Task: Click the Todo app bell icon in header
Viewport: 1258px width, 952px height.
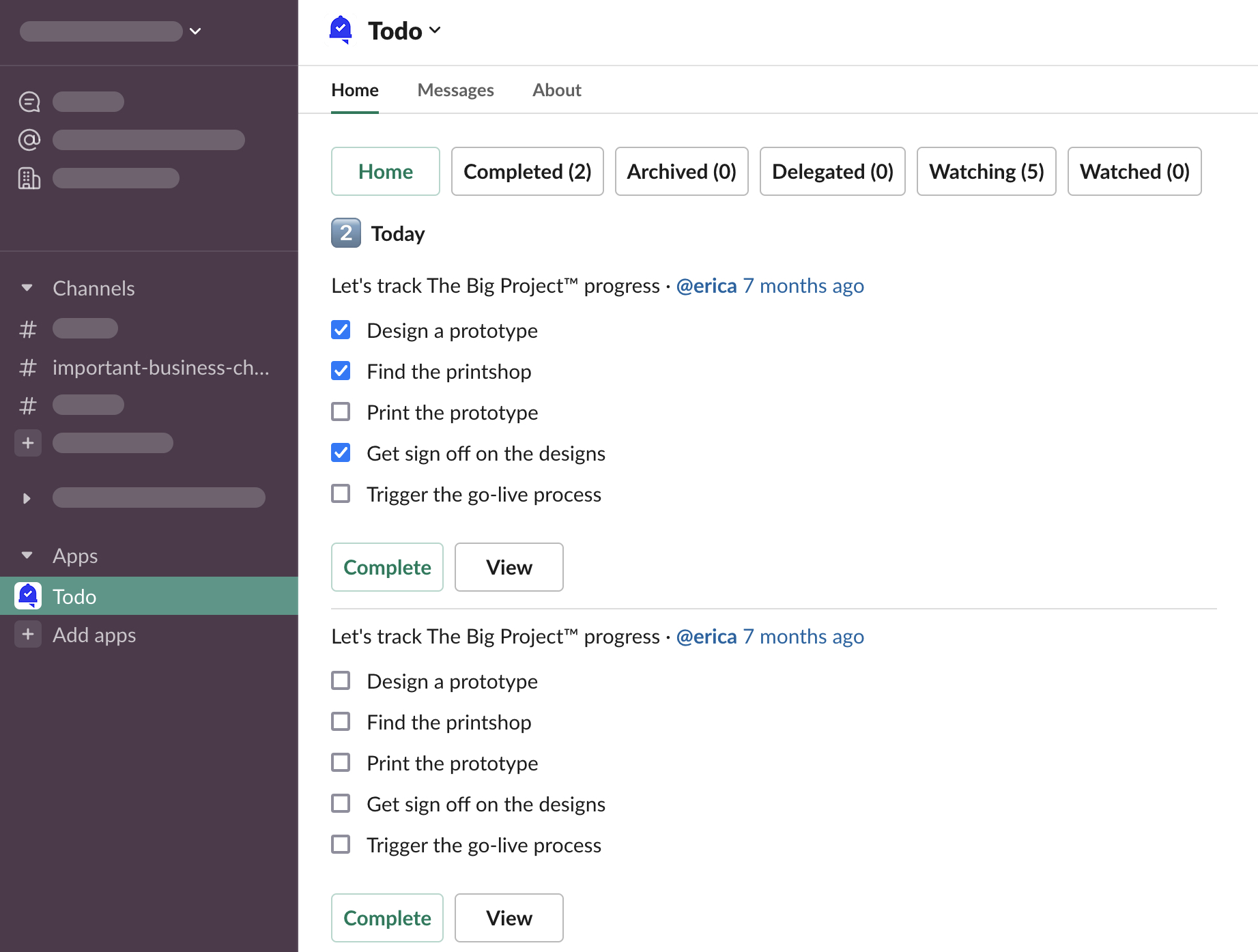Action: tap(341, 30)
